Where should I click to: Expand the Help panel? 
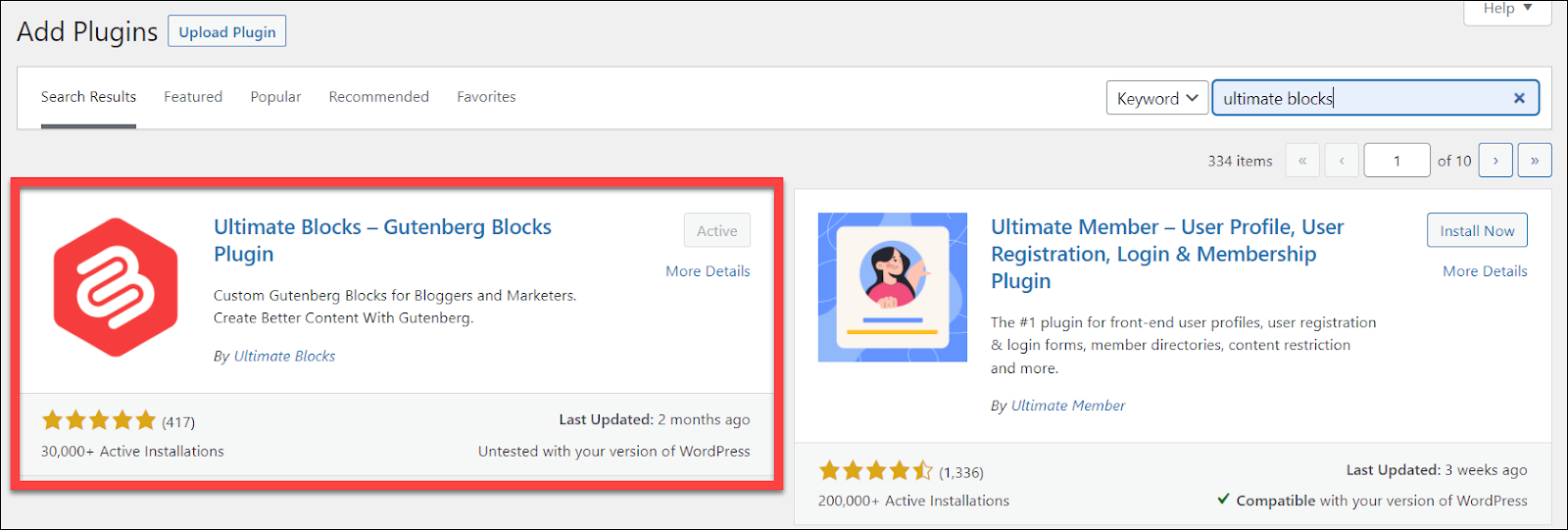[x=1507, y=10]
